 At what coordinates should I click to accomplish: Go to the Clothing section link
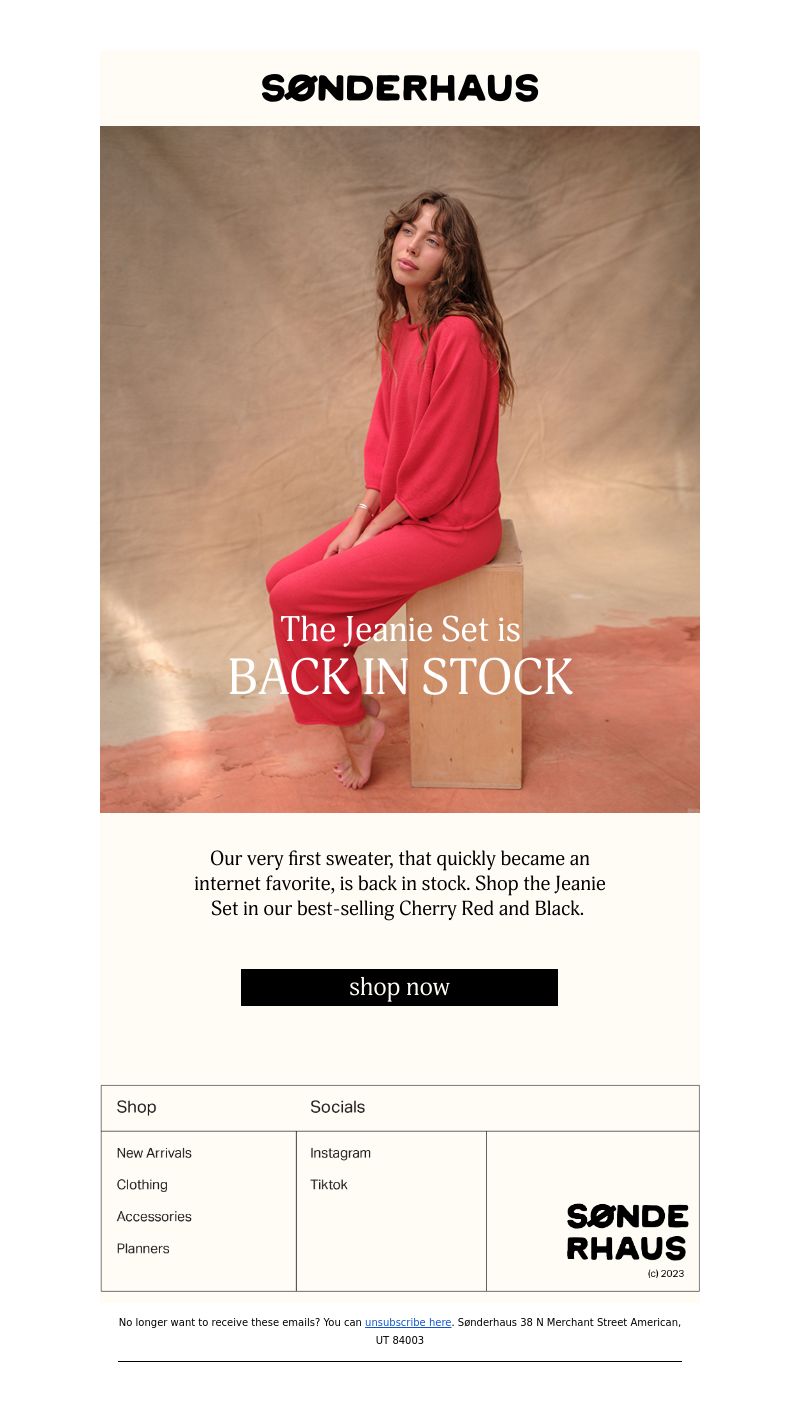tap(142, 1185)
